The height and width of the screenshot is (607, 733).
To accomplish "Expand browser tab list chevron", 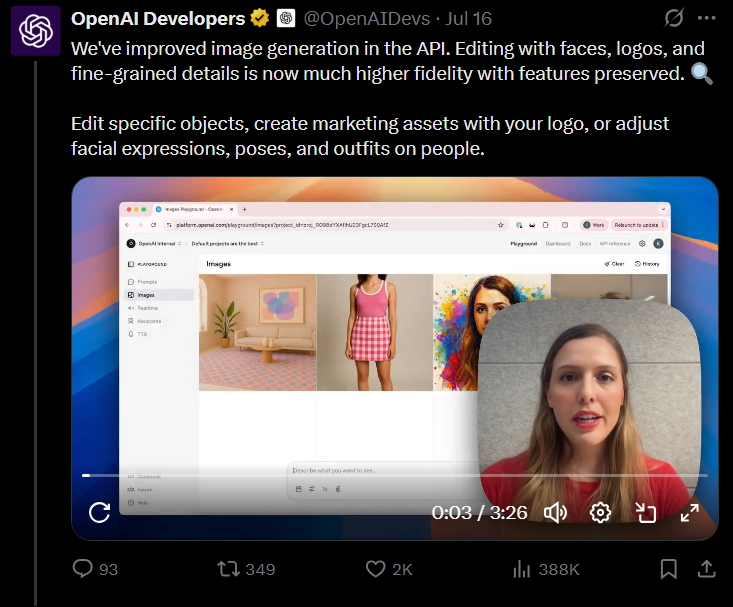I will pos(663,209).
